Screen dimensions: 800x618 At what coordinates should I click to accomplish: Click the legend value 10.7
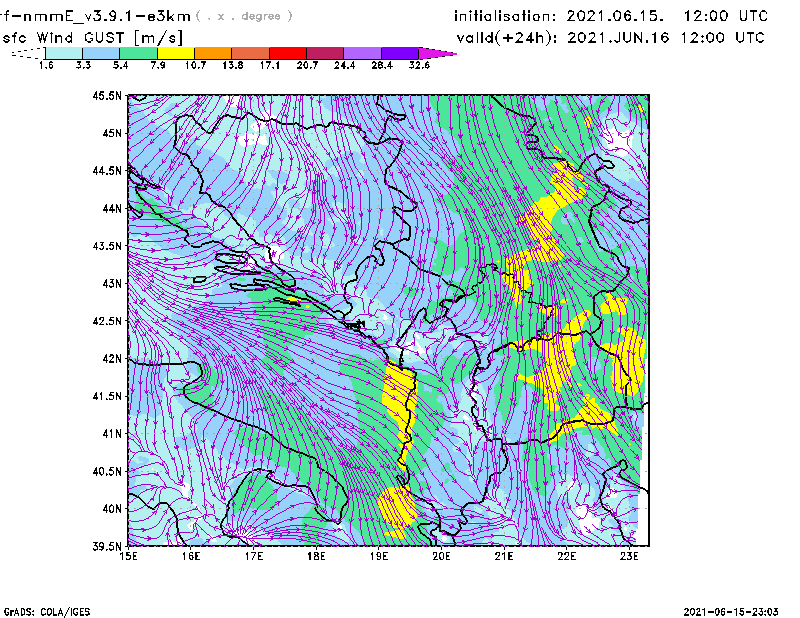click(195, 65)
